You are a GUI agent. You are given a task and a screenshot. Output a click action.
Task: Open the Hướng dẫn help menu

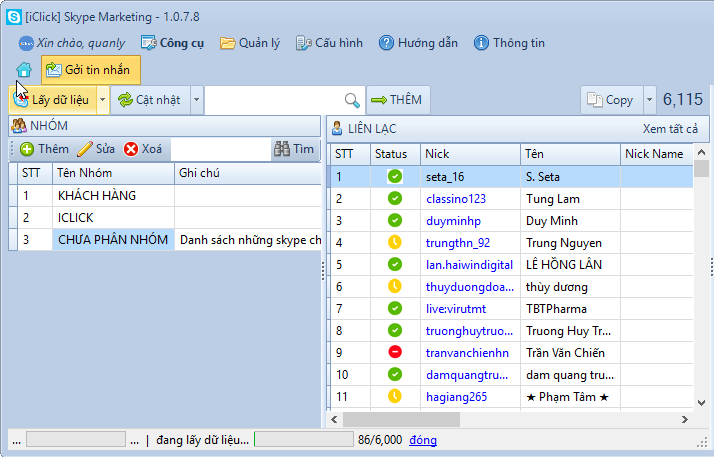pos(418,43)
